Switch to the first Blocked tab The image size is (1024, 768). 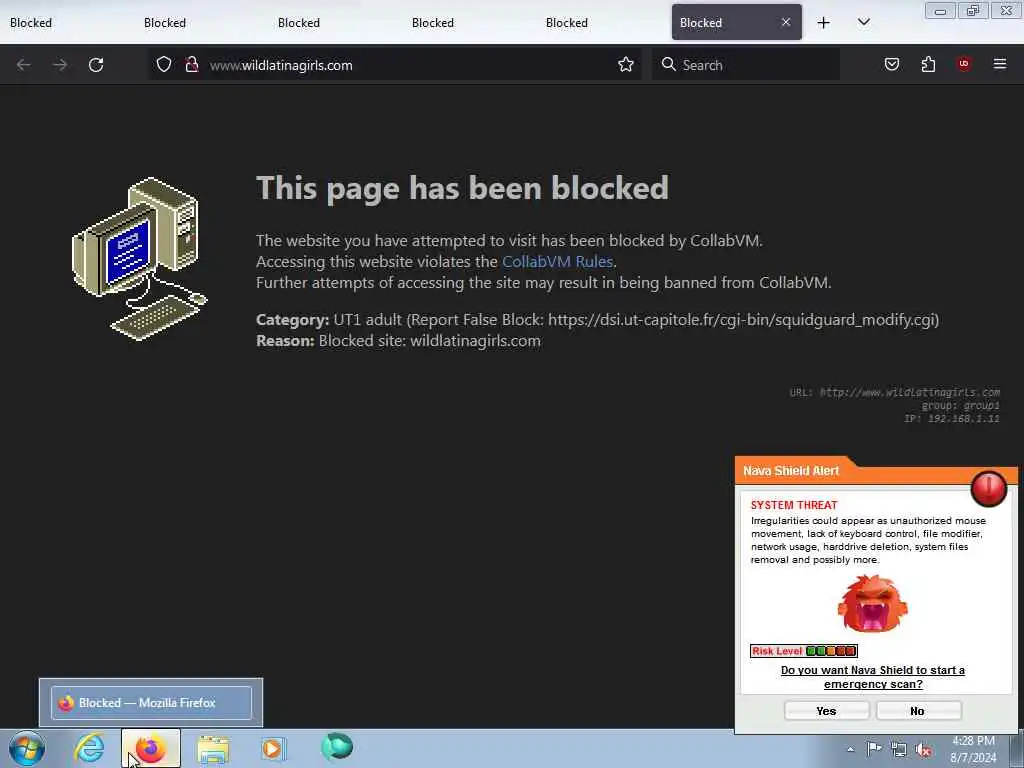[67, 23]
